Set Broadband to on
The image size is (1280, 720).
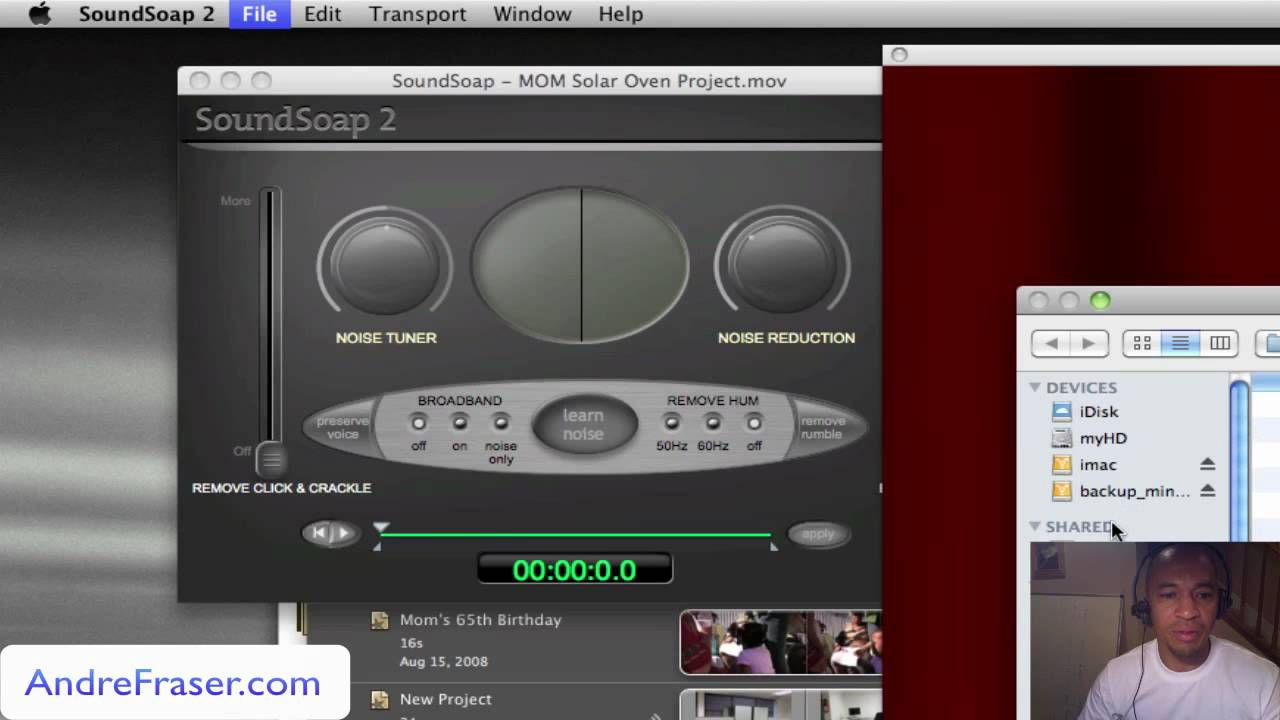click(459, 423)
